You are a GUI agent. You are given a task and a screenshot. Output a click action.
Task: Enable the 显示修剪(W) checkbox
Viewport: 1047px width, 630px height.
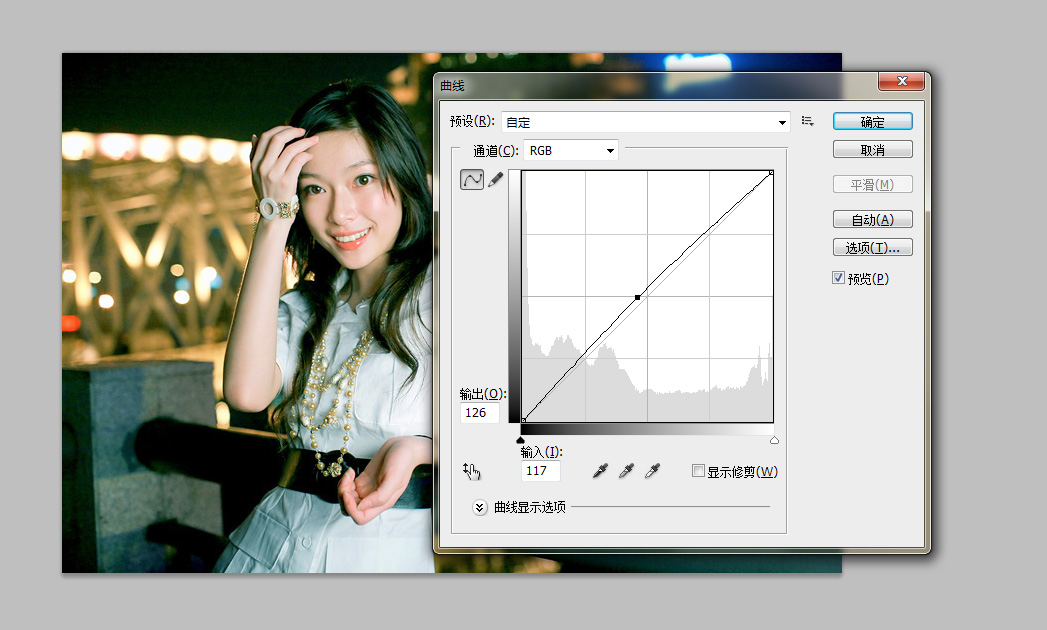[x=698, y=471]
